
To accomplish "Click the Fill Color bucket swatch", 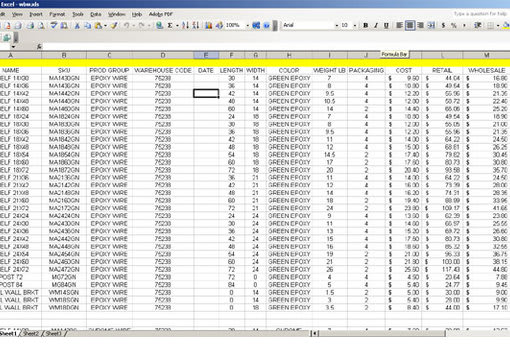I will [x=506, y=25].
